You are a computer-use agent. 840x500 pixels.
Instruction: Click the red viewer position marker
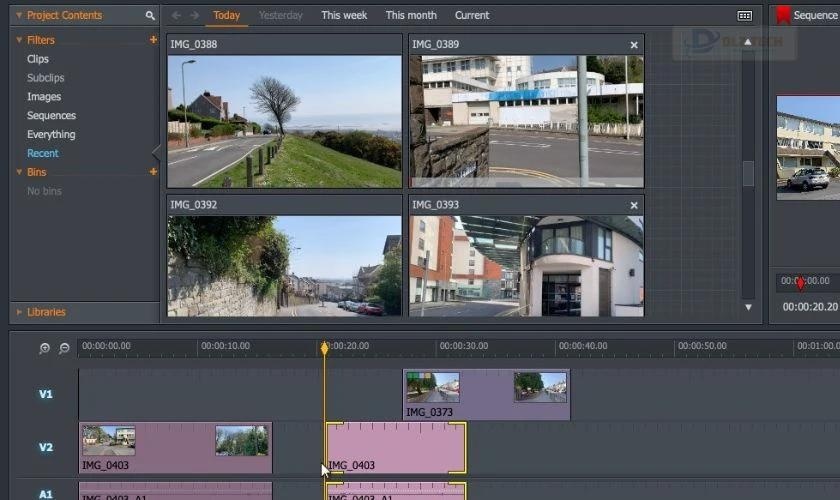point(800,282)
